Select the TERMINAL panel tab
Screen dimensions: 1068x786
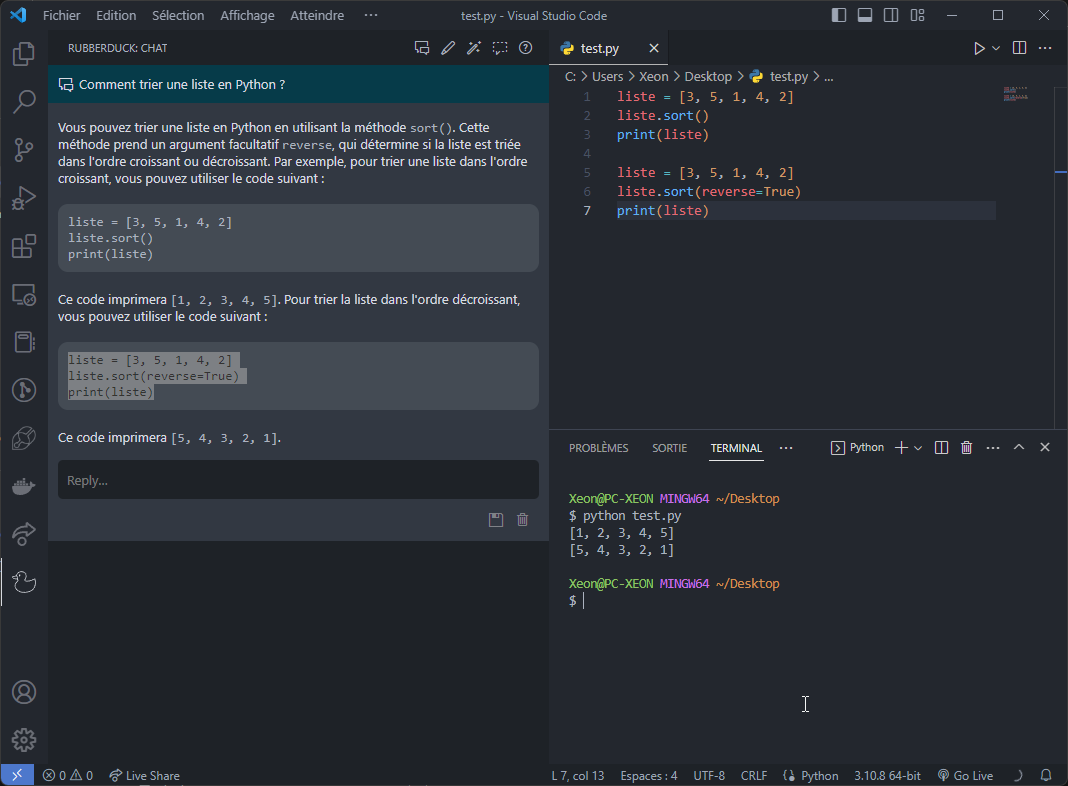(736, 448)
